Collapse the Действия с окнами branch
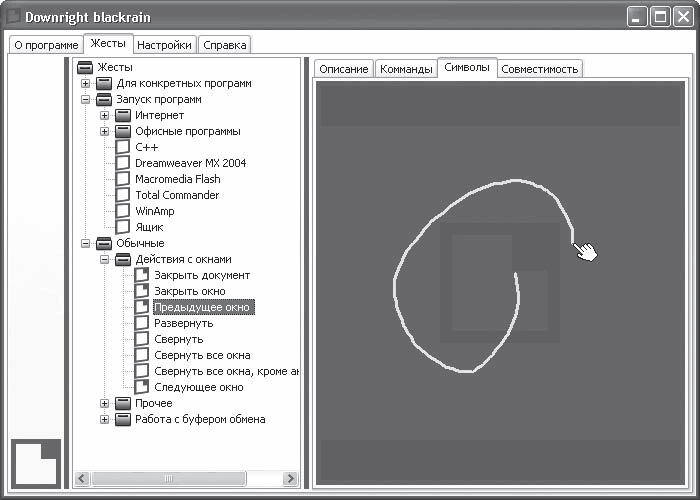The width and height of the screenshot is (700, 500). pos(104,259)
